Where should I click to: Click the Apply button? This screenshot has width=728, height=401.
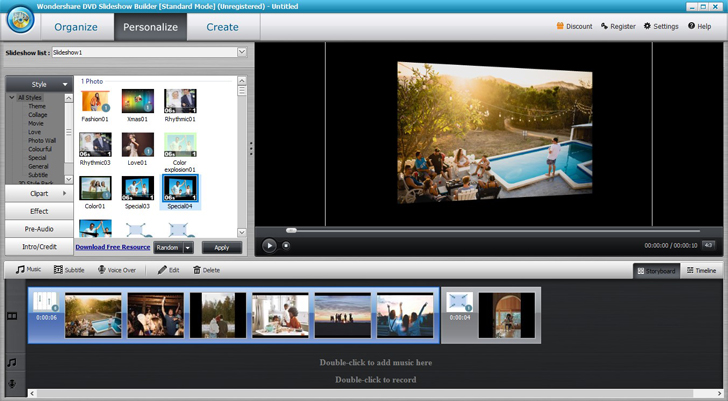222,247
